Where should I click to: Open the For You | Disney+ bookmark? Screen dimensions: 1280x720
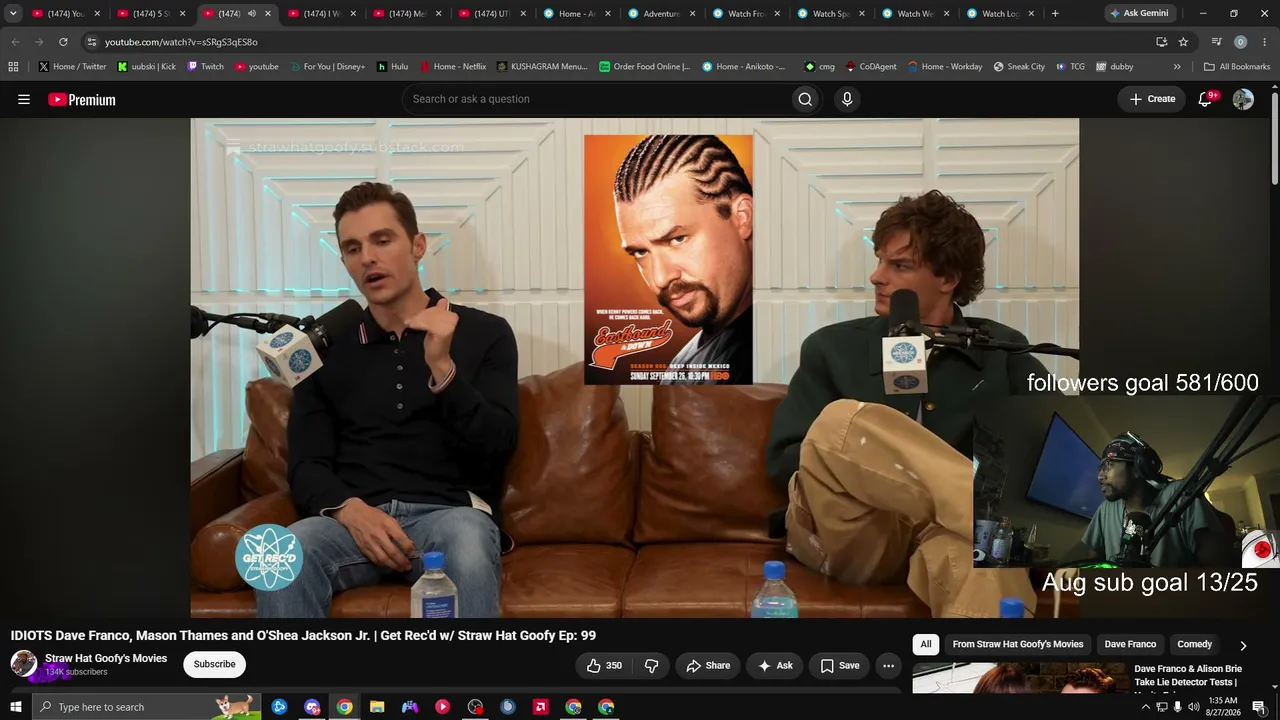pos(327,67)
